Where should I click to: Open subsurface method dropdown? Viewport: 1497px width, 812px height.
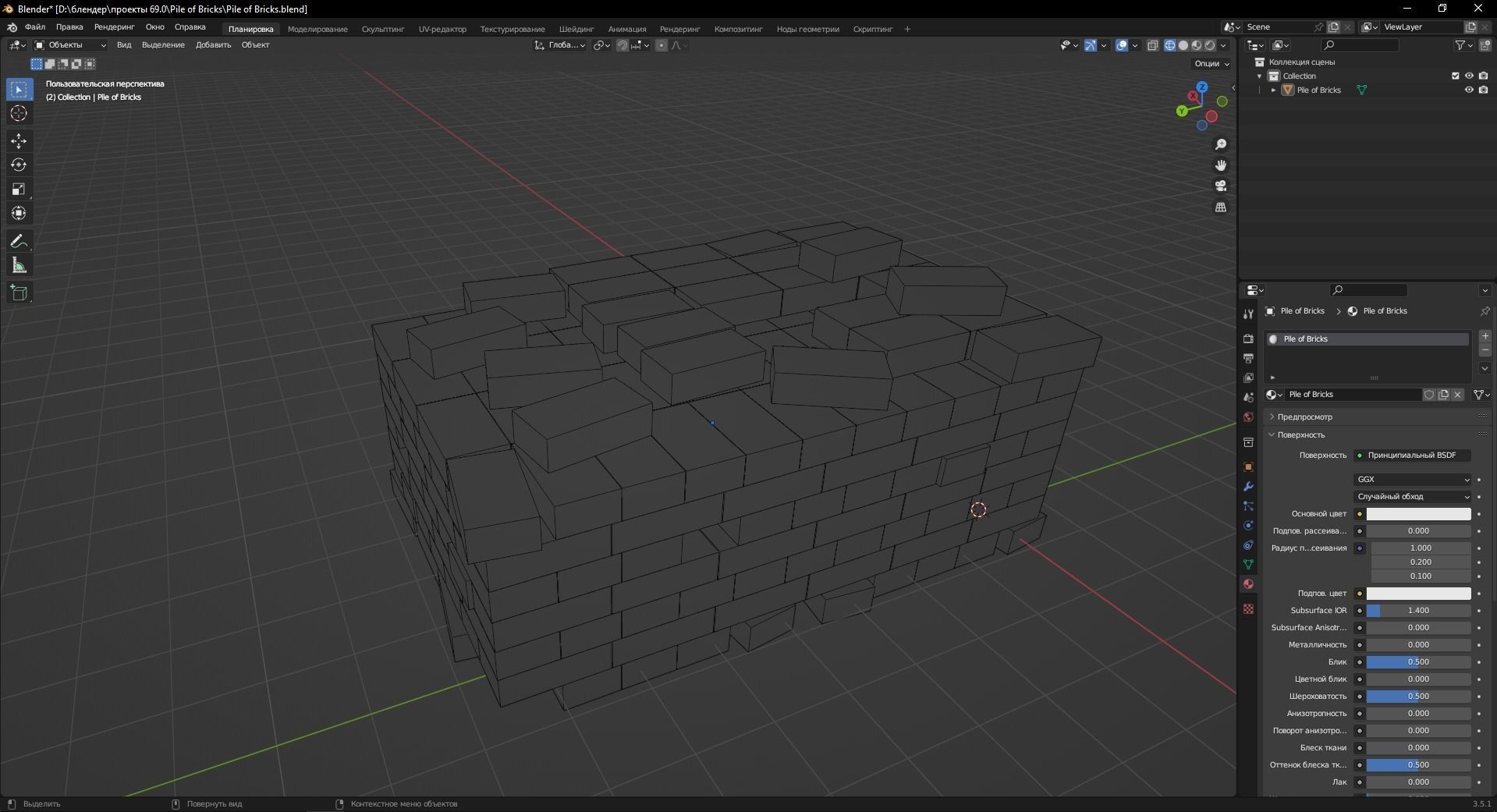click(1413, 497)
